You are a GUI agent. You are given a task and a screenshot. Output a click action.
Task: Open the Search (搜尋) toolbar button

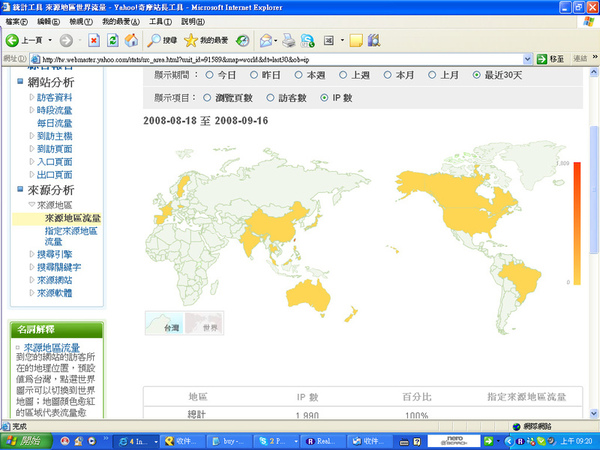[161, 40]
